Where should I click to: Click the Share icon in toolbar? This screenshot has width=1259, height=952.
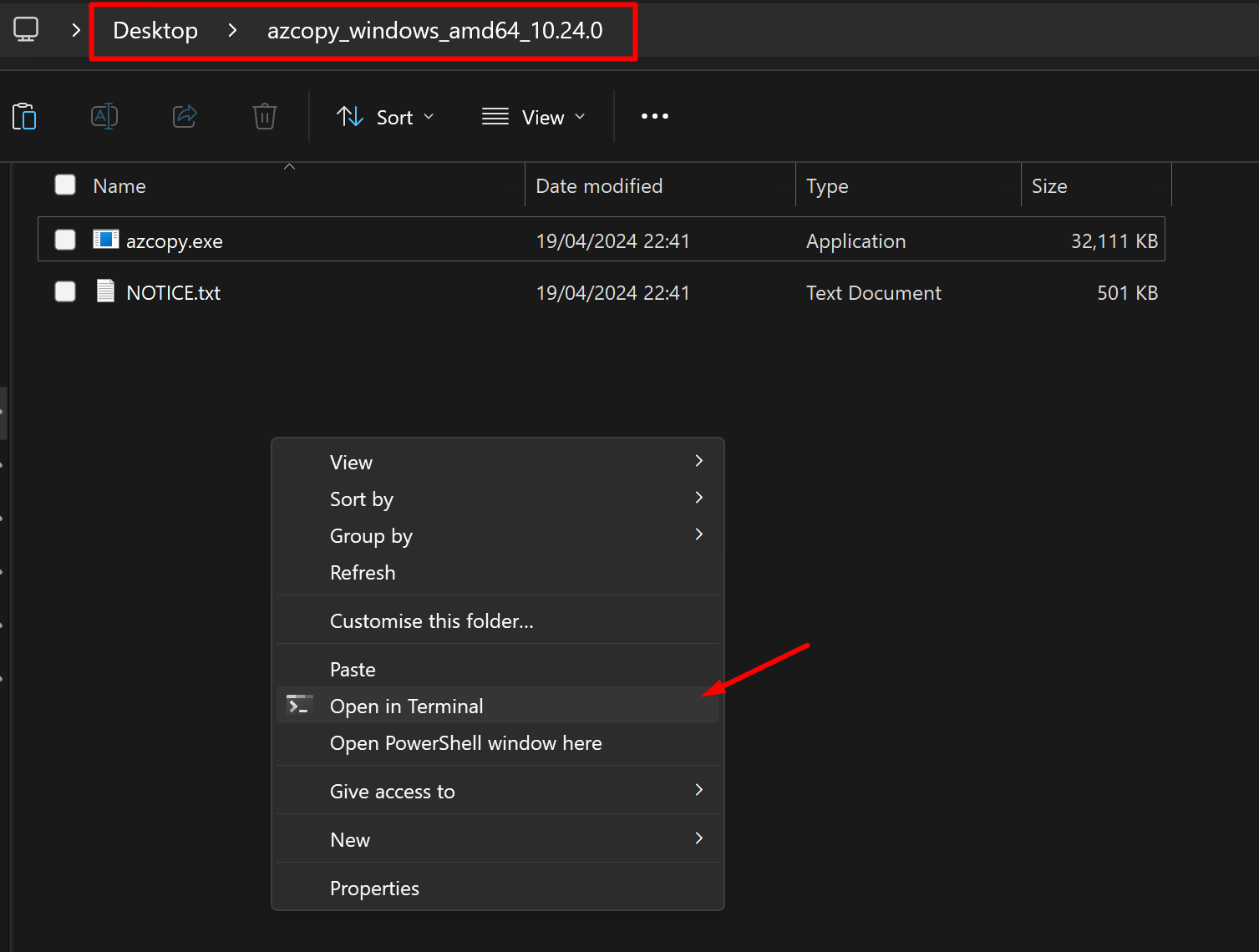pyautogui.click(x=185, y=116)
